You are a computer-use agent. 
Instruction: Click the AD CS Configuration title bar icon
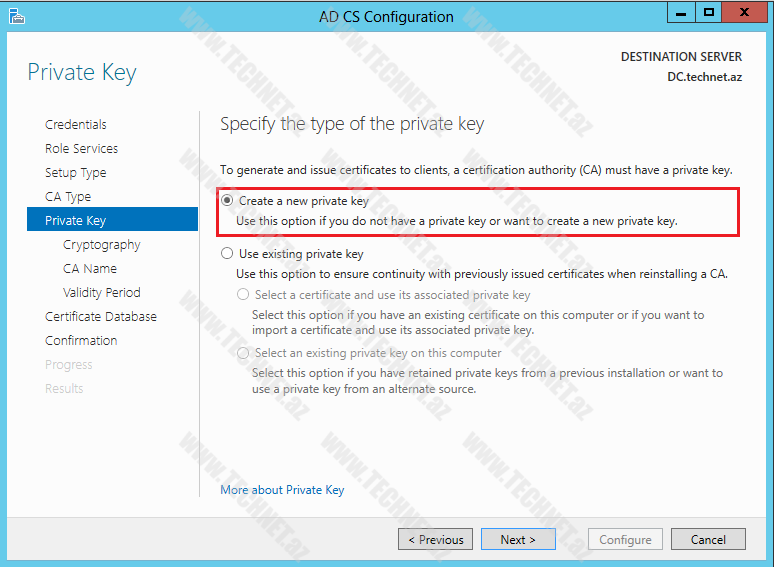[17, 16]
